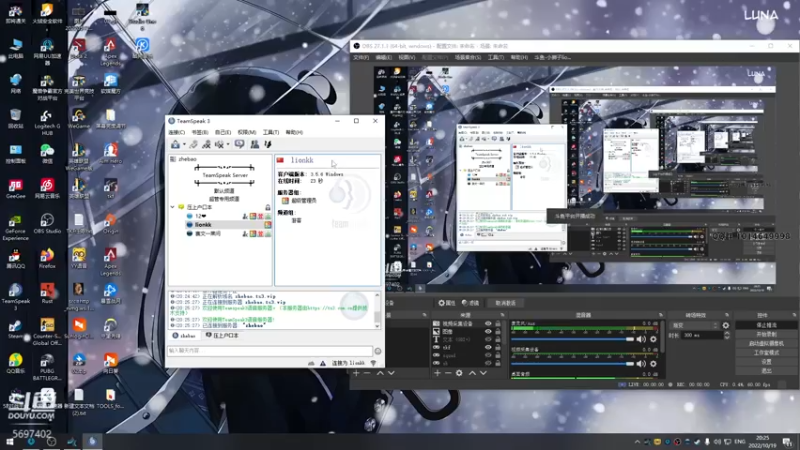
Task: Move source down arrow in OBS sources
Action: click(483, 373)
